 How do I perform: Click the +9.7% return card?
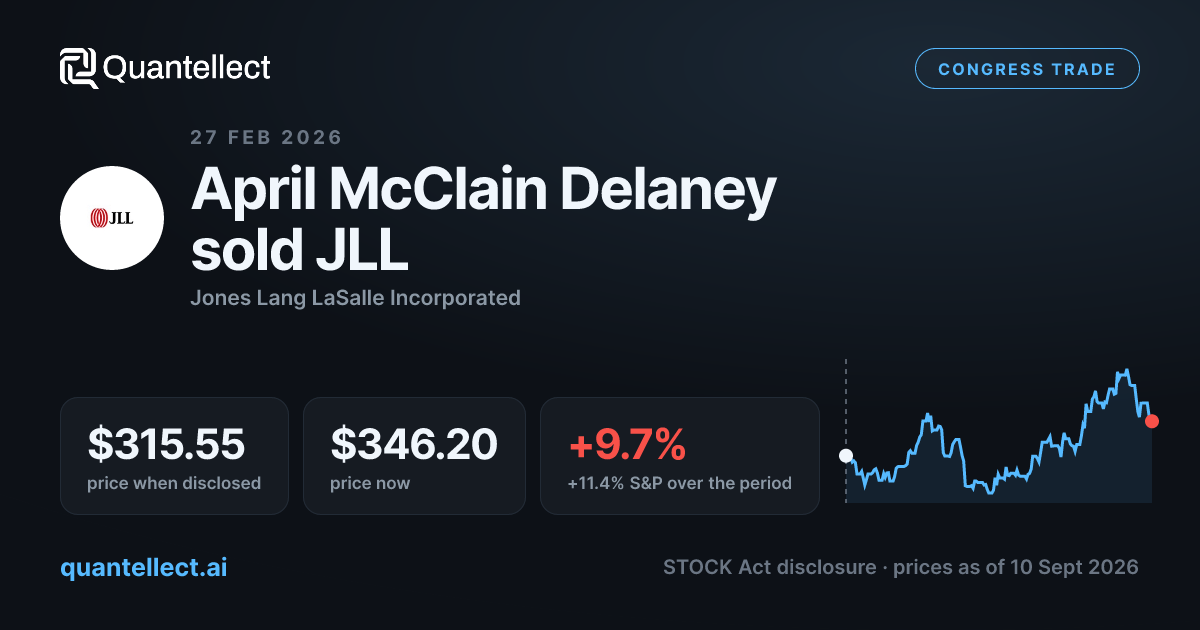pos(680,456)
